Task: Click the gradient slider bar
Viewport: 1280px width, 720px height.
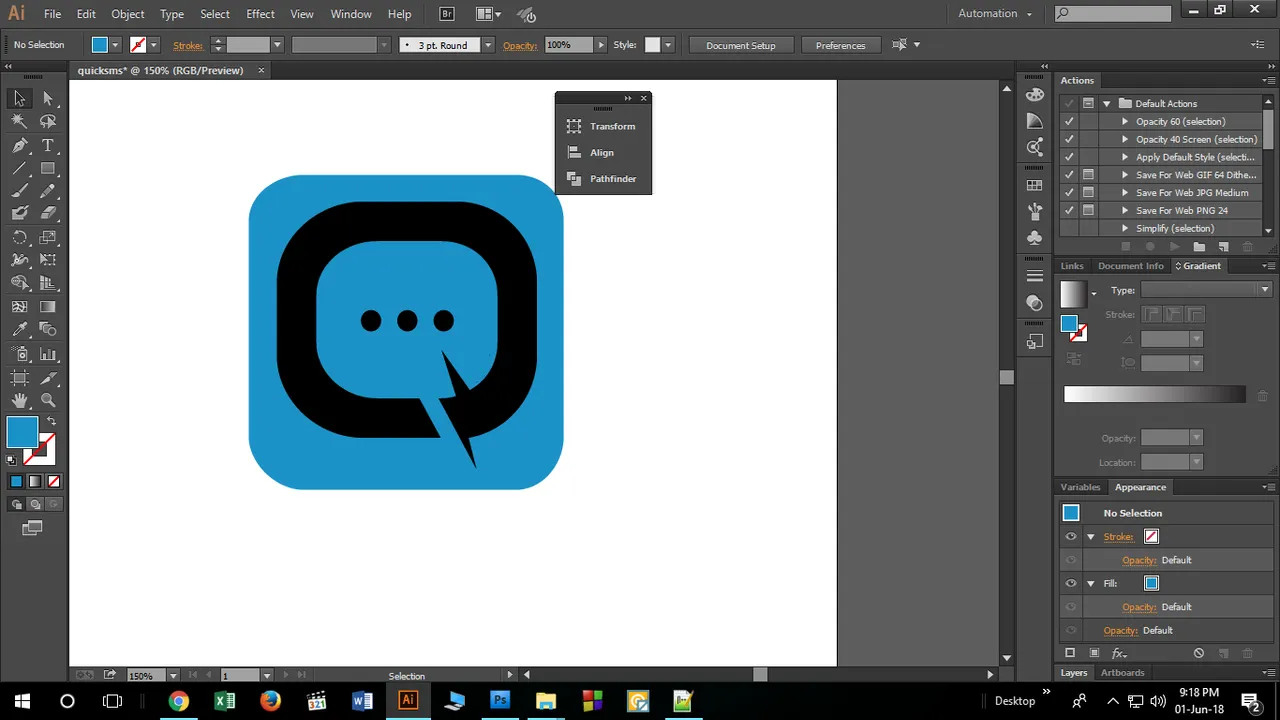Action: point(1155,395)
